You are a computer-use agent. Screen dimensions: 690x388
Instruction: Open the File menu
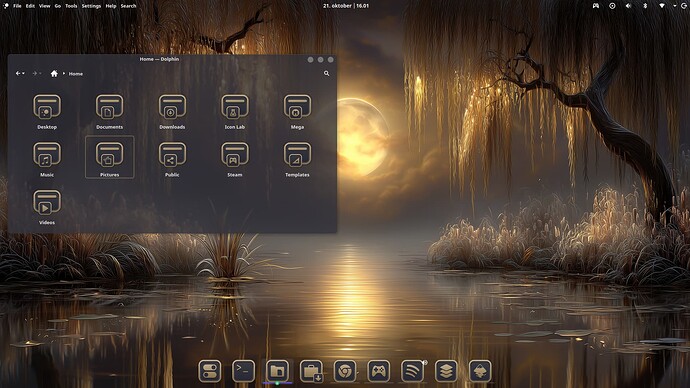click(x=17, y=6)
